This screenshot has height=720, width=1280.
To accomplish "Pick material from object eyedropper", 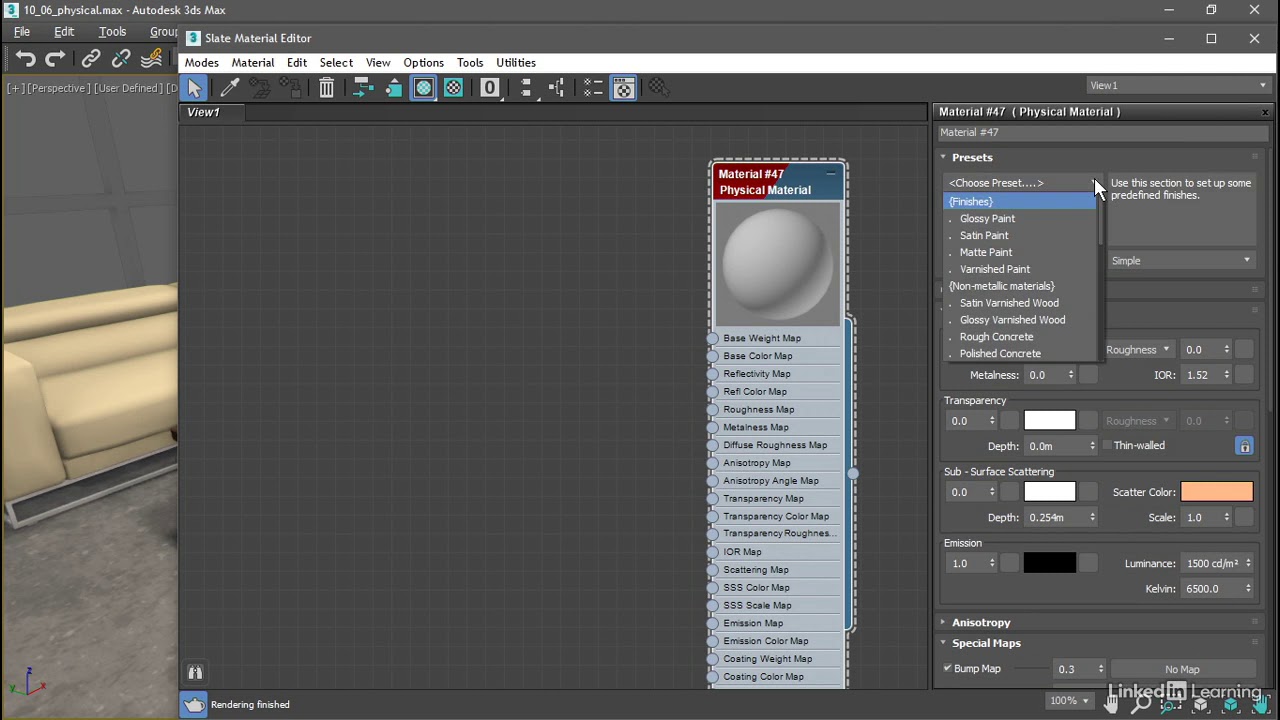I will 229,88.
